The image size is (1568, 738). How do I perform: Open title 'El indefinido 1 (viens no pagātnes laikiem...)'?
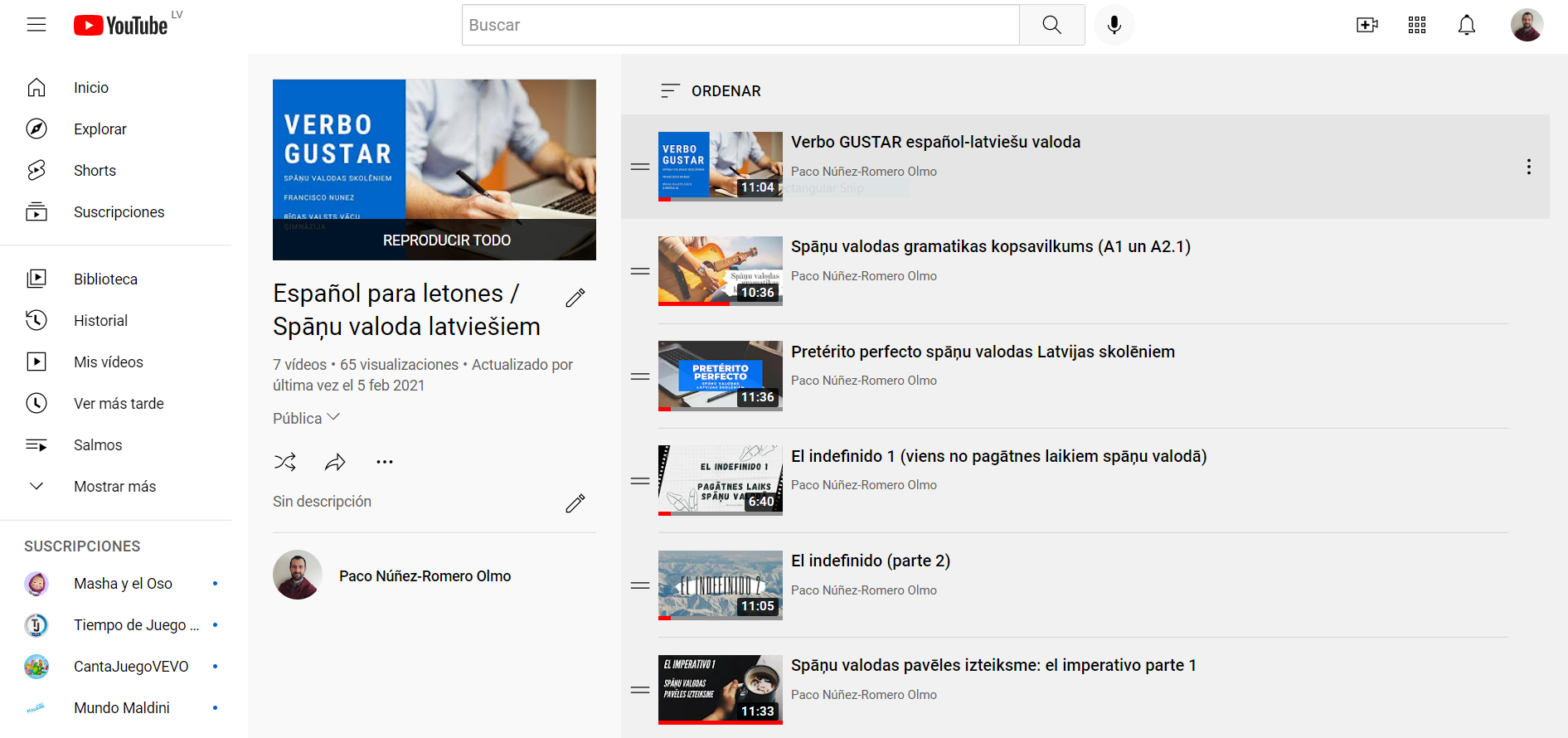click(999, 456)
